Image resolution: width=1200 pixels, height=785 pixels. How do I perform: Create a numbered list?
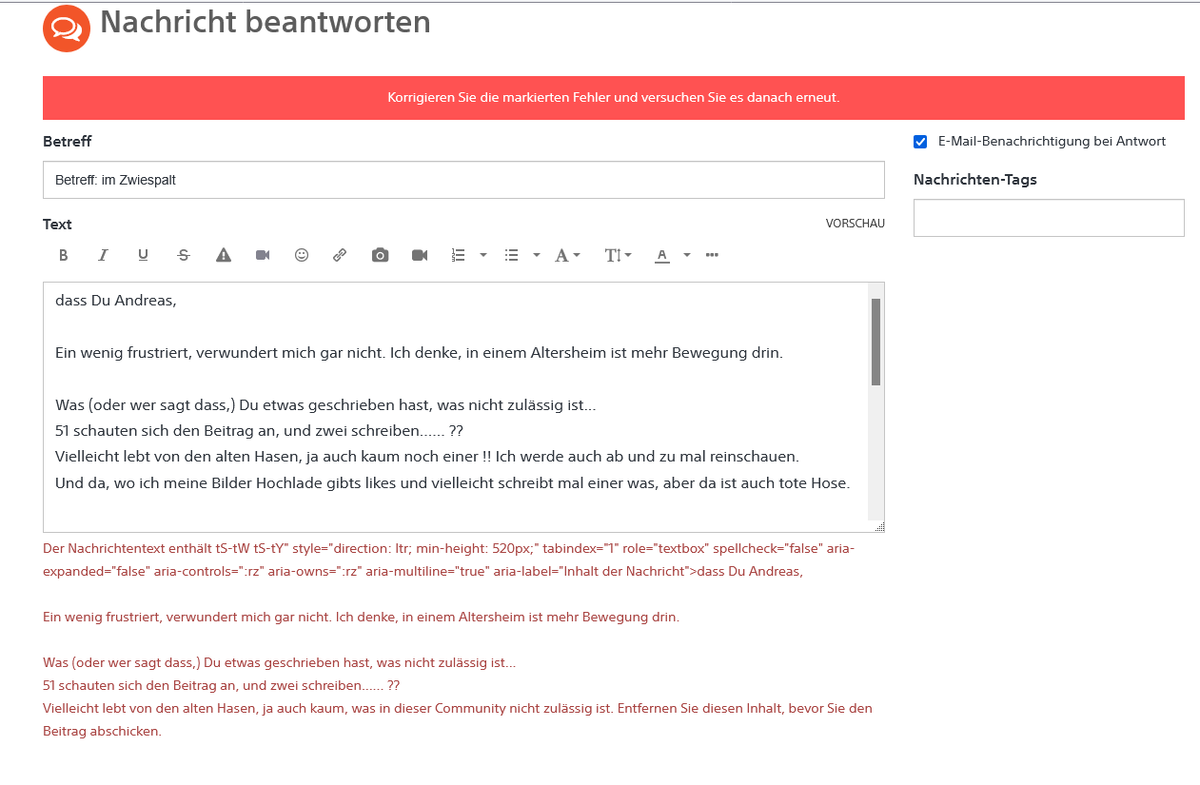459,255
